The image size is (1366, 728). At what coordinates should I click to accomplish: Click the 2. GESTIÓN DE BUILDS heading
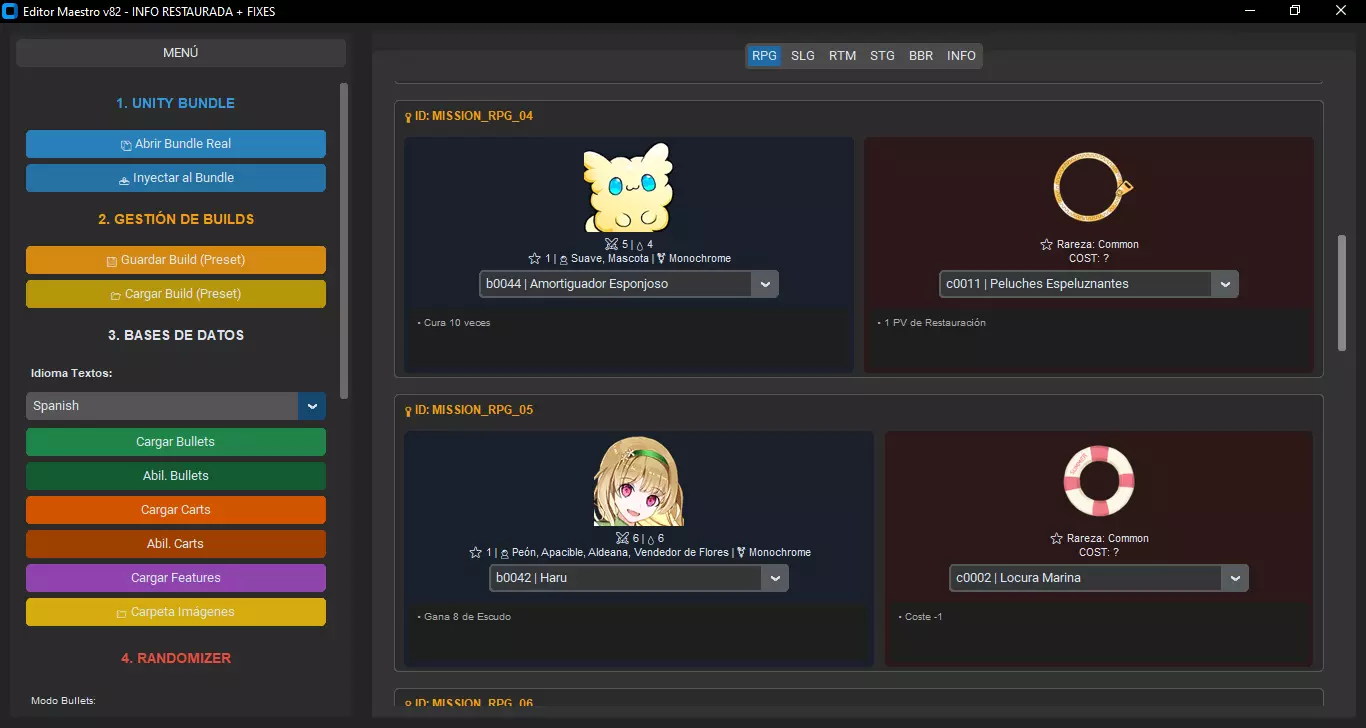176,219
